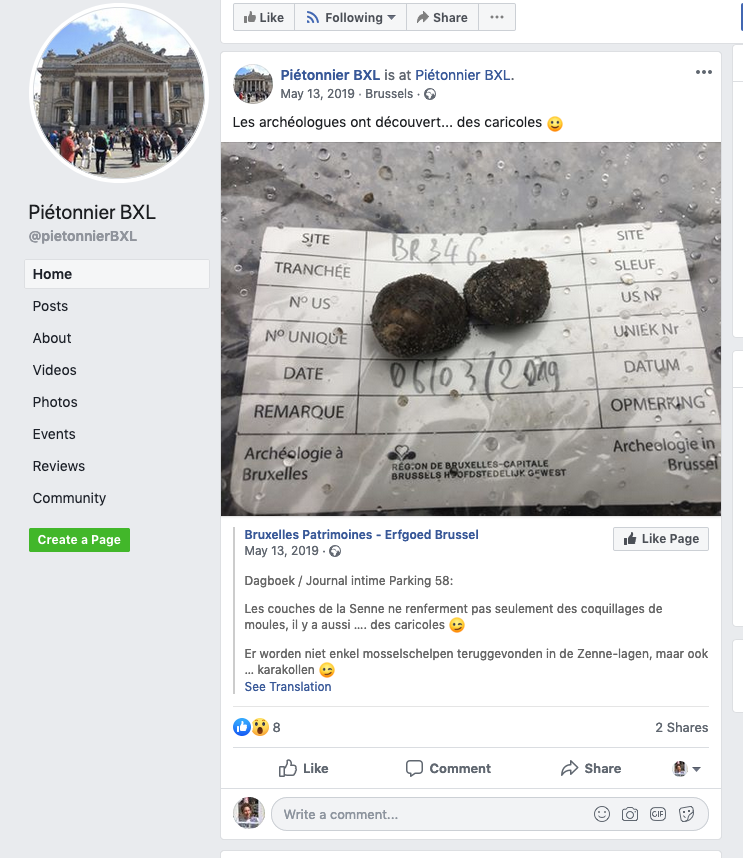Toggle Like on the page header

(x=264, y=17)
